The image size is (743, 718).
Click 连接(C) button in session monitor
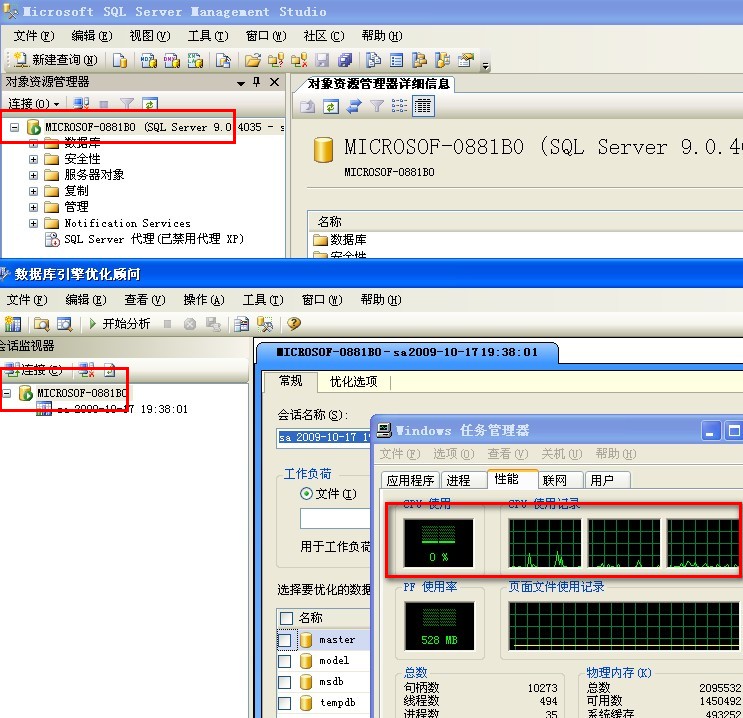(34, 370)
